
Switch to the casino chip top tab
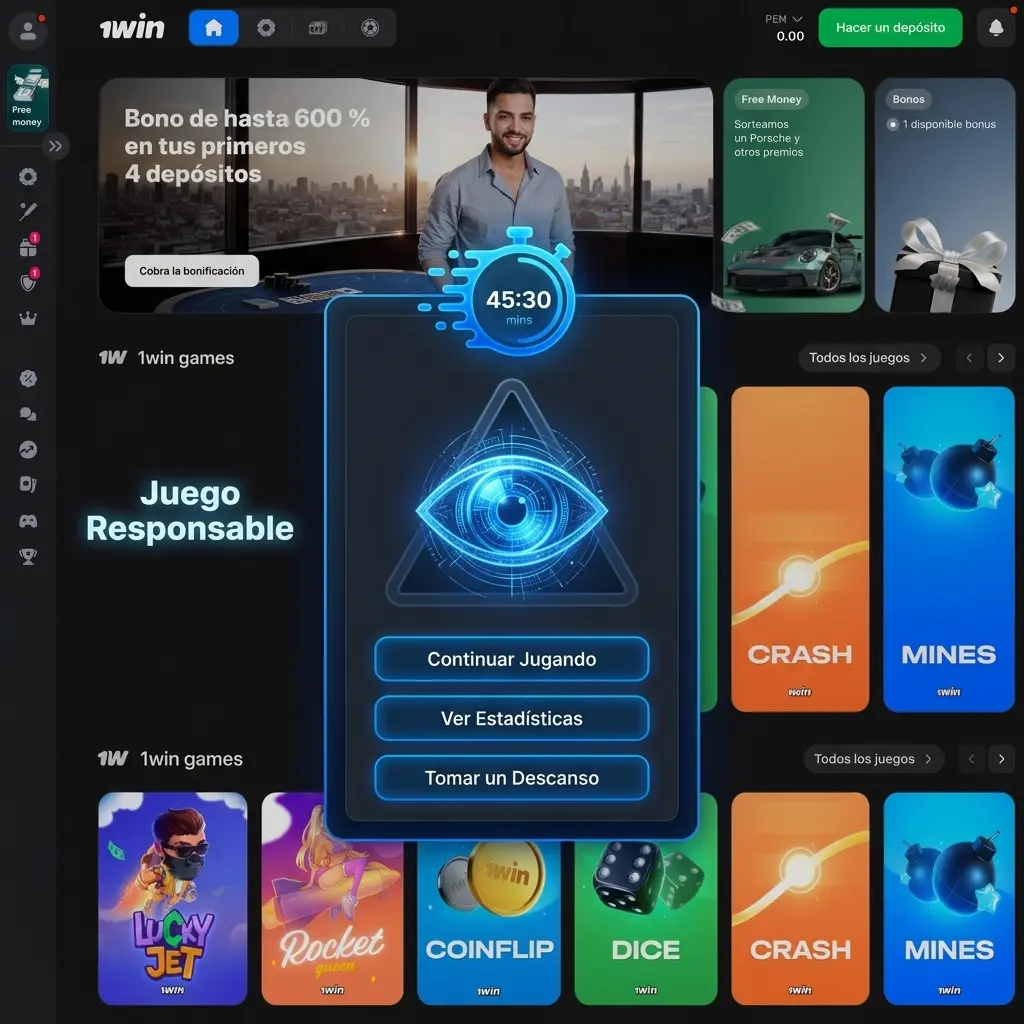click(266, 28)
